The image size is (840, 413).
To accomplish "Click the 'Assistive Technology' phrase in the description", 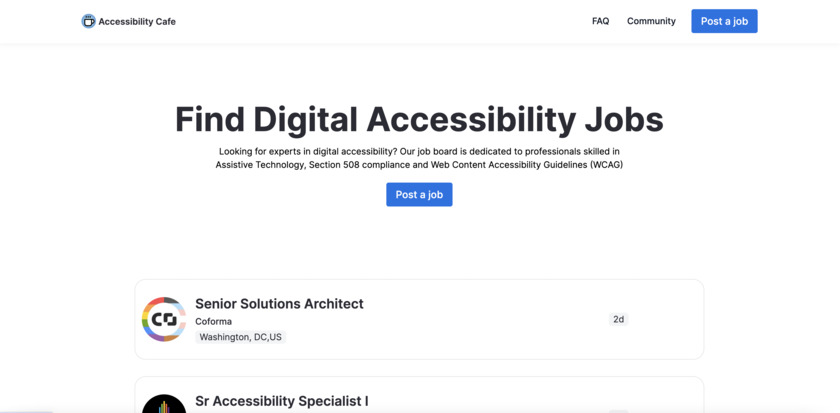I will pos(260,165).
